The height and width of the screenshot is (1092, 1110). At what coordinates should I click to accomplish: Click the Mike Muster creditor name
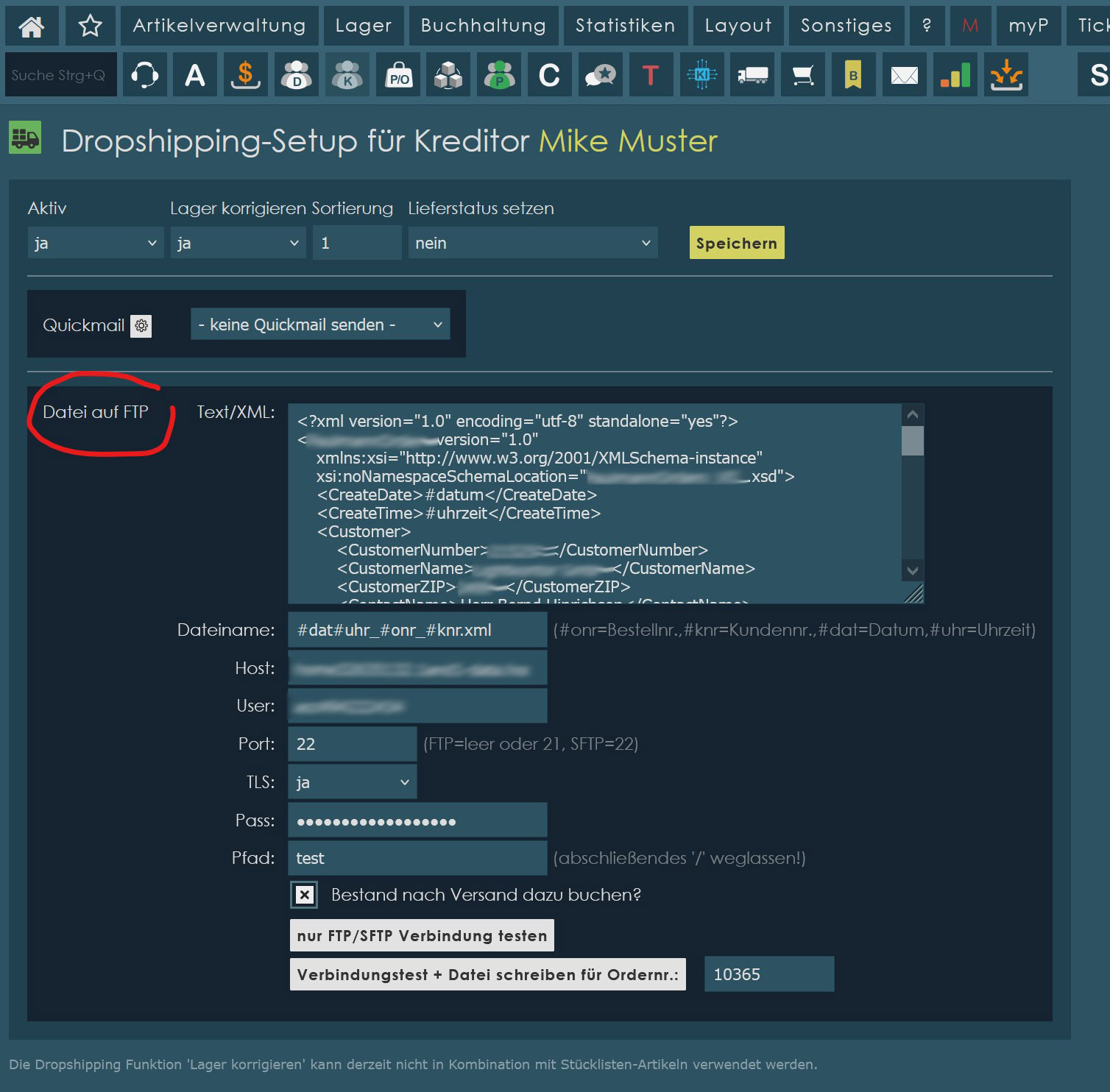click(628, 141)
